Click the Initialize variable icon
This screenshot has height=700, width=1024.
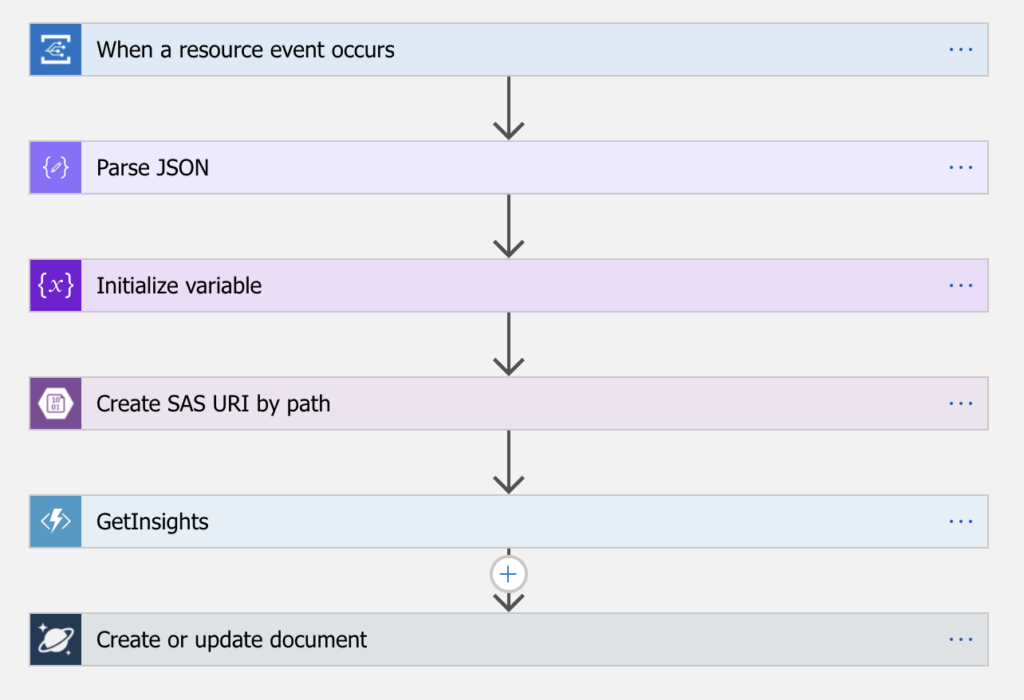point(56,285)
